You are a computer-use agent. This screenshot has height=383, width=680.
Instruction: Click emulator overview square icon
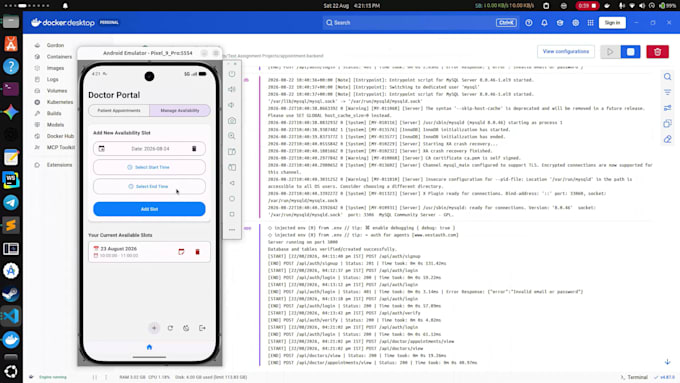click(x=232, y=214)
